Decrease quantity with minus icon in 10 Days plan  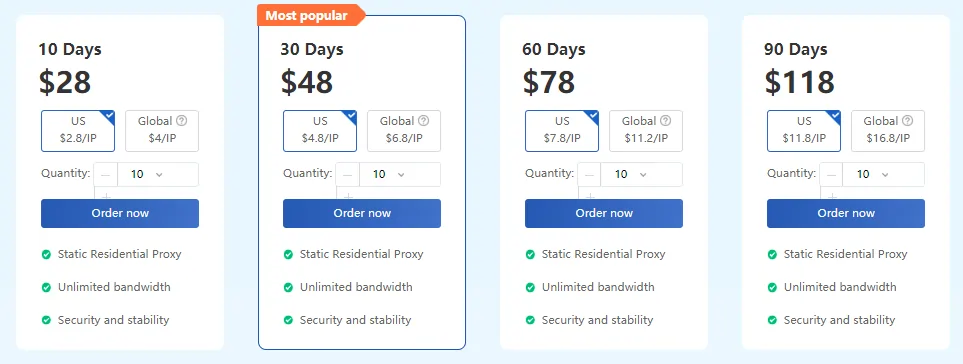106,174
